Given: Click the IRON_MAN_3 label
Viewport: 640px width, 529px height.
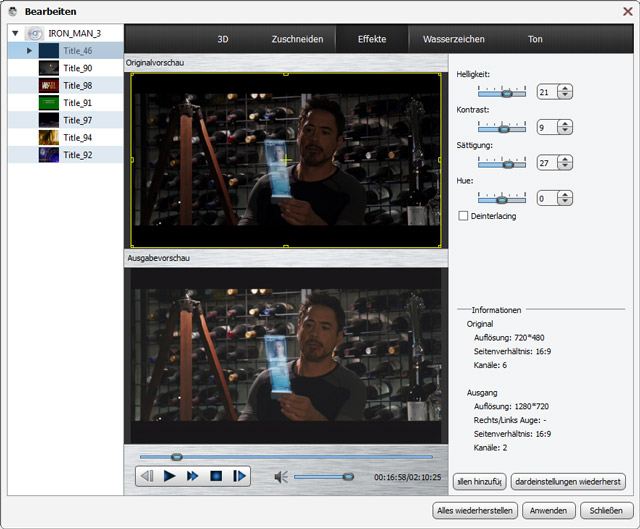Looking at the screenshot, I should (x=75, y=33).
